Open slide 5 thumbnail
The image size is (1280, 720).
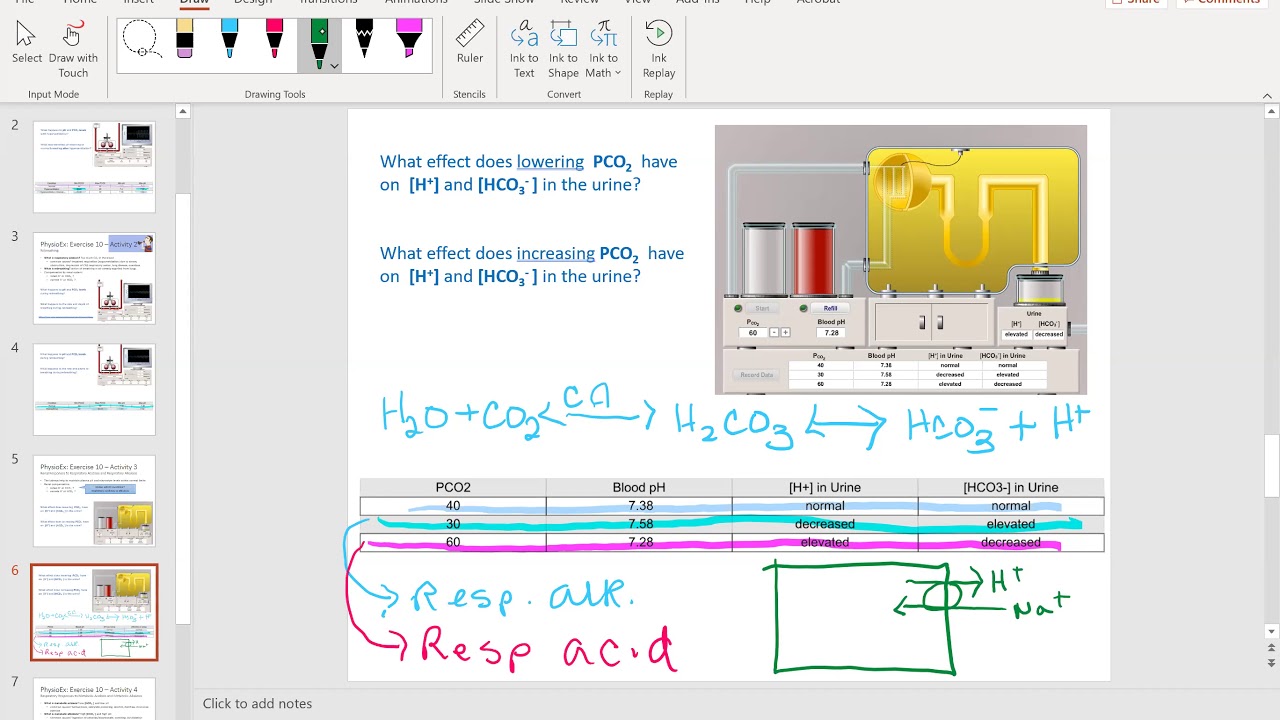(x=94, y=501)
